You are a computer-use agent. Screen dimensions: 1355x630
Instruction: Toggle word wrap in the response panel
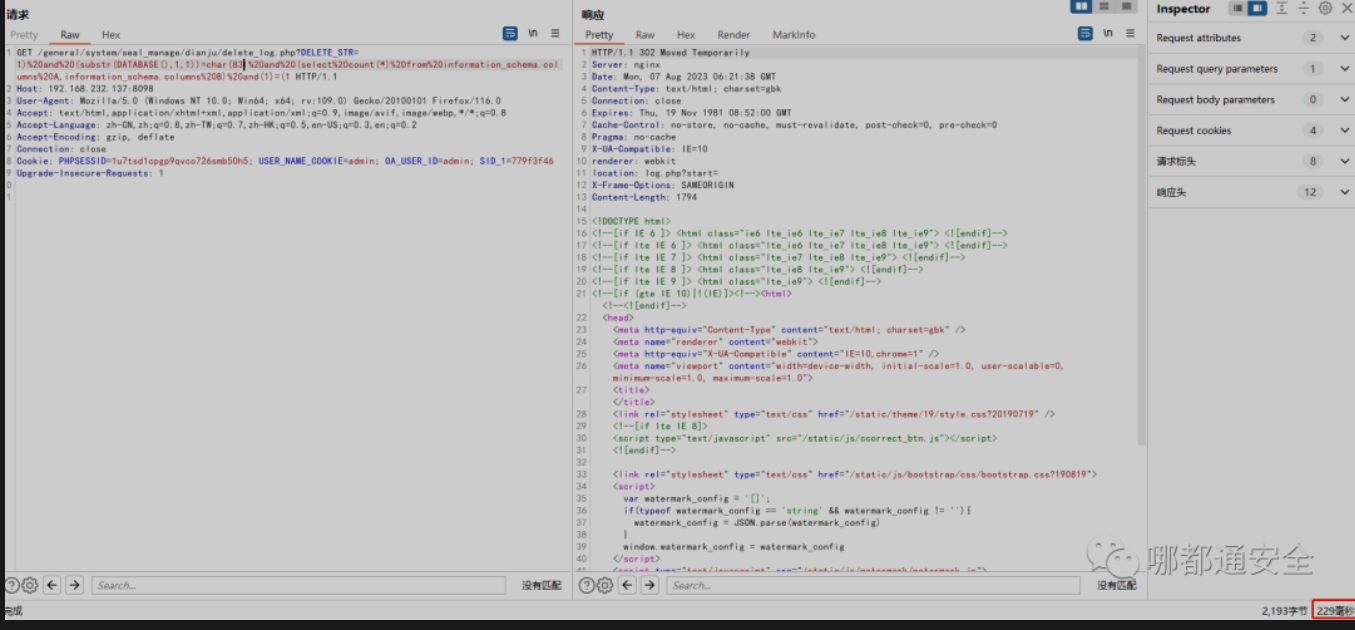click(1085, 34)
